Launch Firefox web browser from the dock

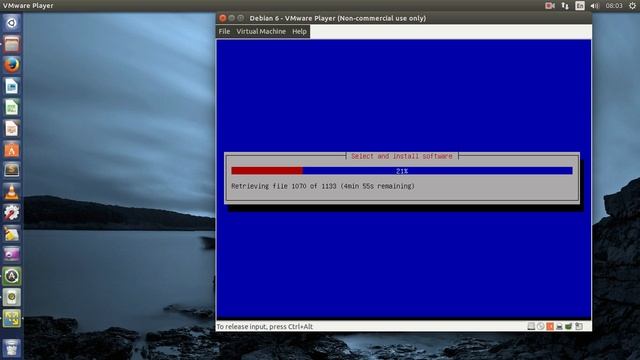coord(11,65)
